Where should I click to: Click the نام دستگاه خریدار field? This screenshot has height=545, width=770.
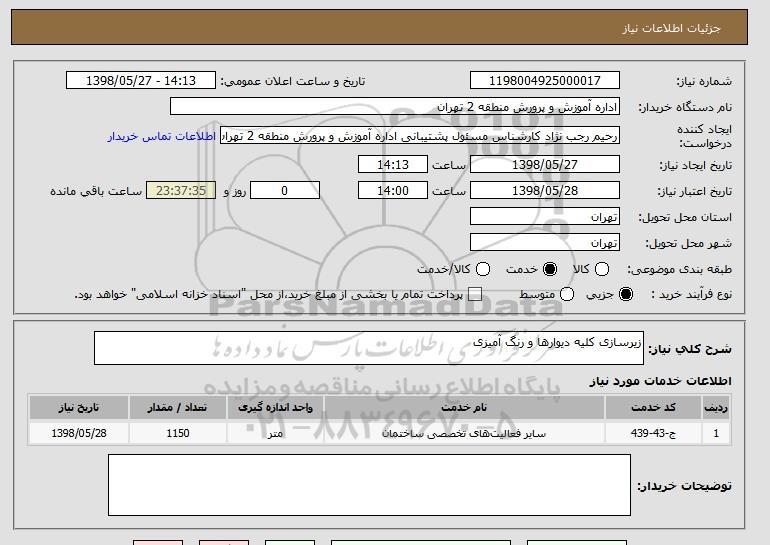(x=395, y=107)
